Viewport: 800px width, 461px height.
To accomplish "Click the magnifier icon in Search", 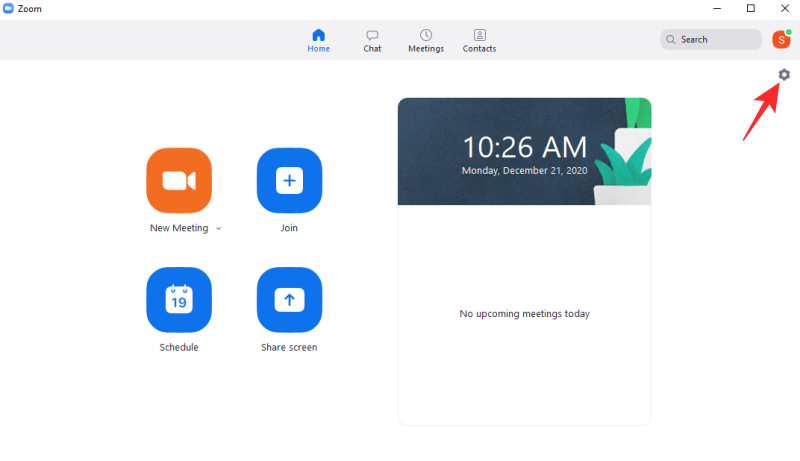I will [x=670, y=40].
